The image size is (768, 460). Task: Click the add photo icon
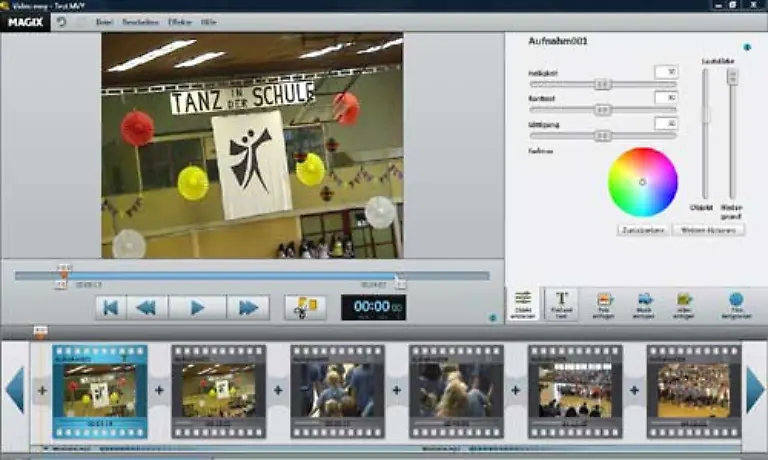click(604, 302)
